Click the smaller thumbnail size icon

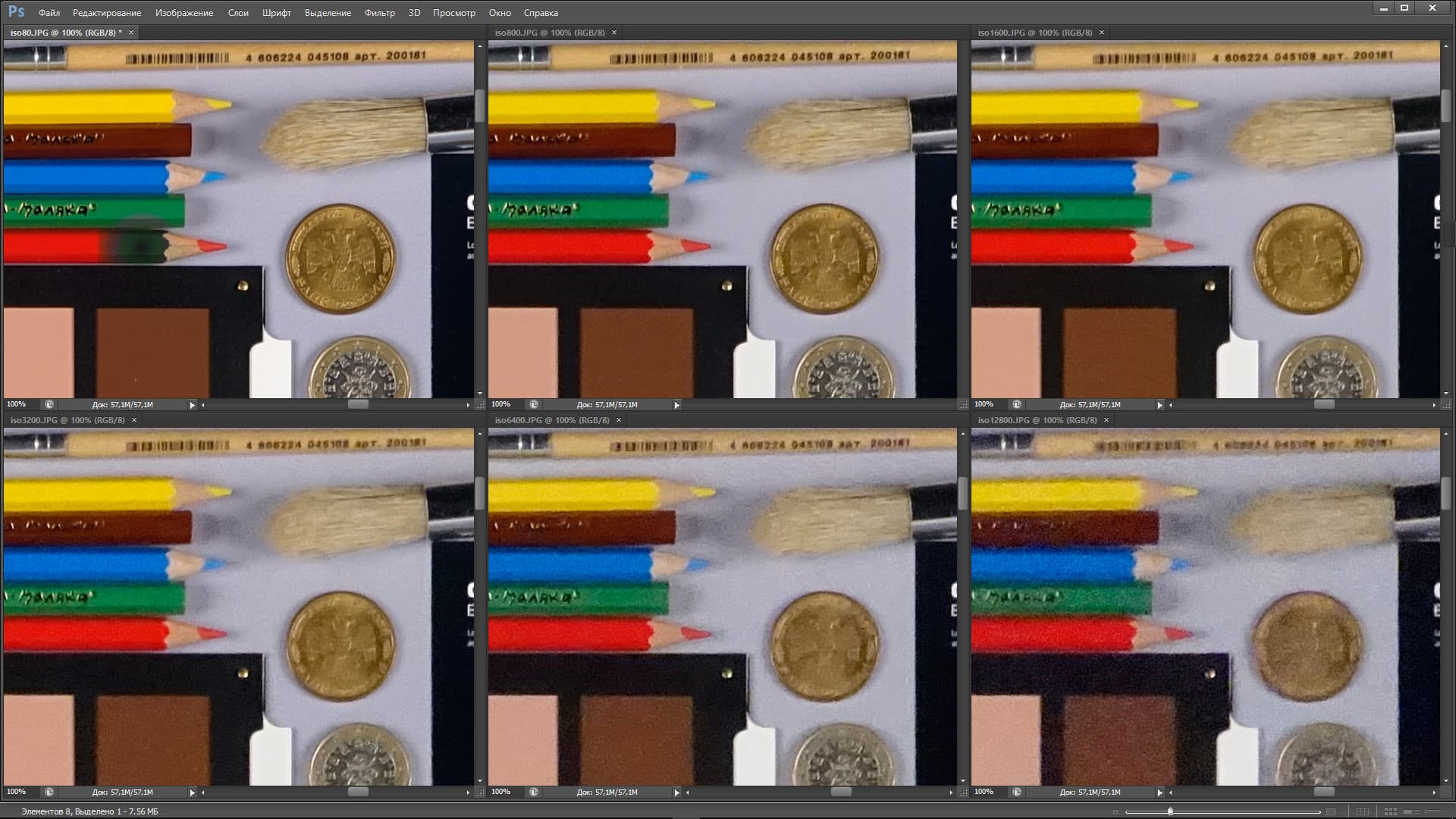[1116, 811]
